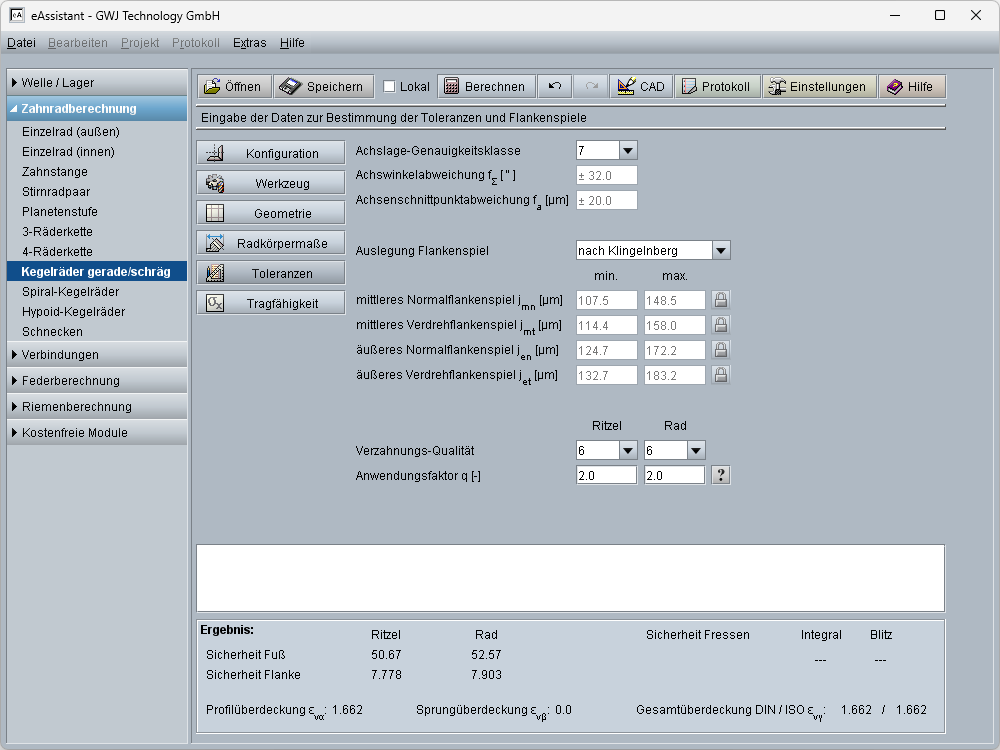Open the Achslage-Genauigkeitsklasse dropdown

(x=627, y=151)
